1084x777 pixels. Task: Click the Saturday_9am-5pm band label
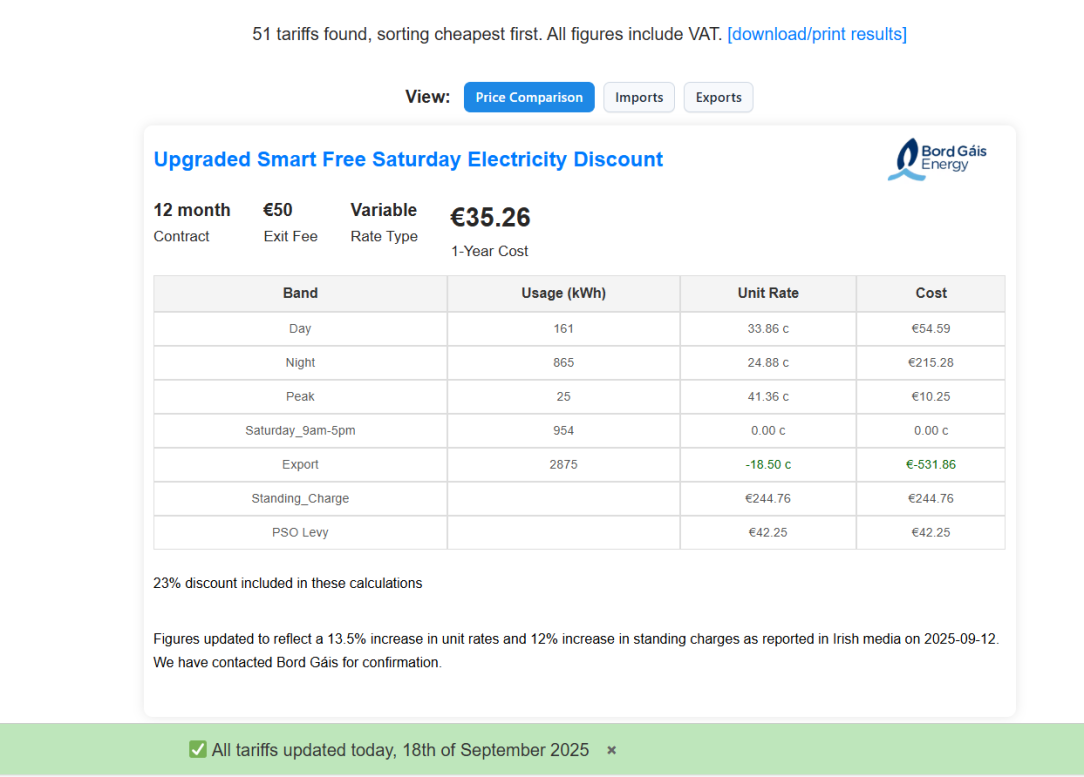click(300, 430)
